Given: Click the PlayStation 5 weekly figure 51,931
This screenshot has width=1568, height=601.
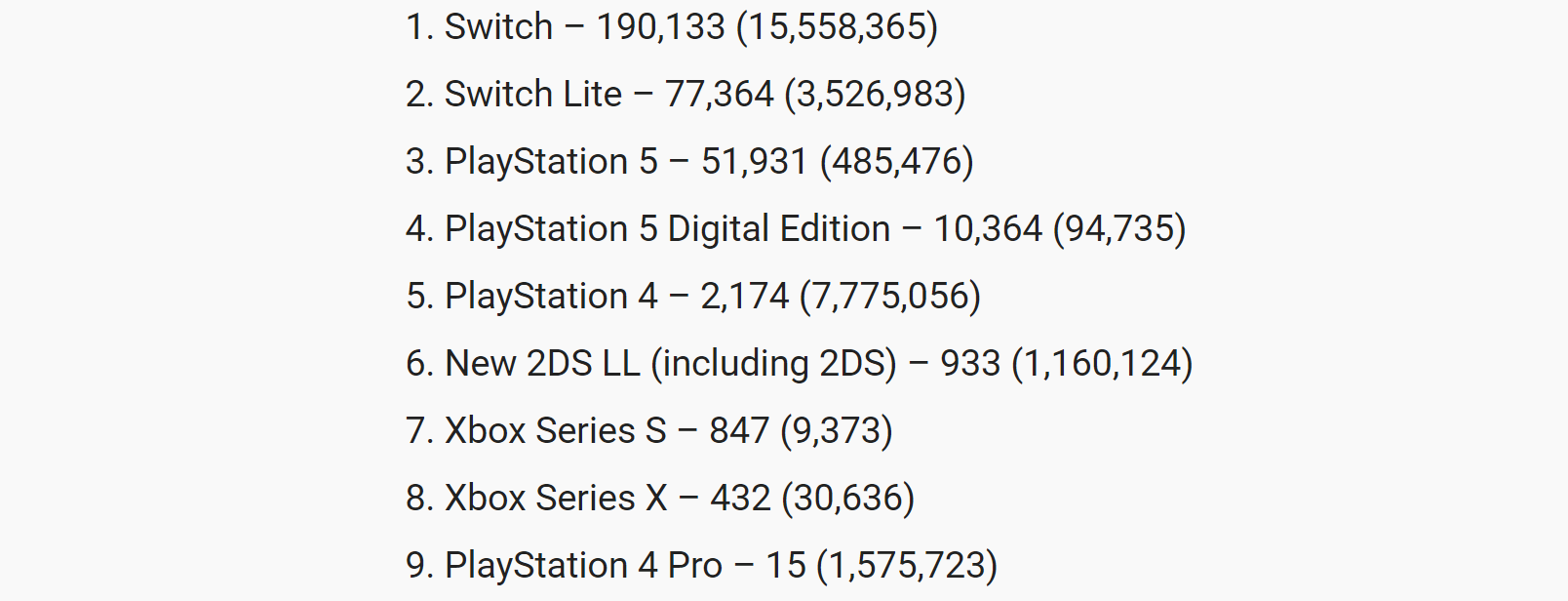Looking at the screenshot, I should pyautogui.click(x=755, y=161).
